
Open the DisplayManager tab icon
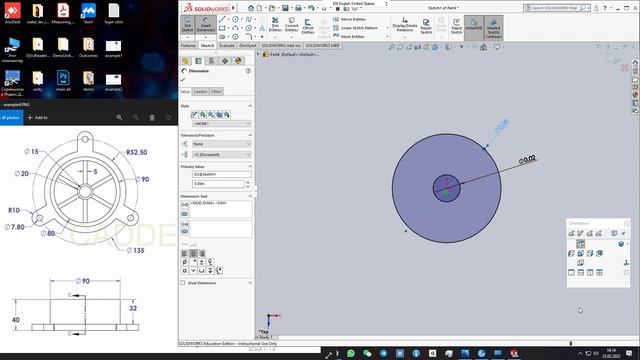pyautogui.click(x=238, y=61)
